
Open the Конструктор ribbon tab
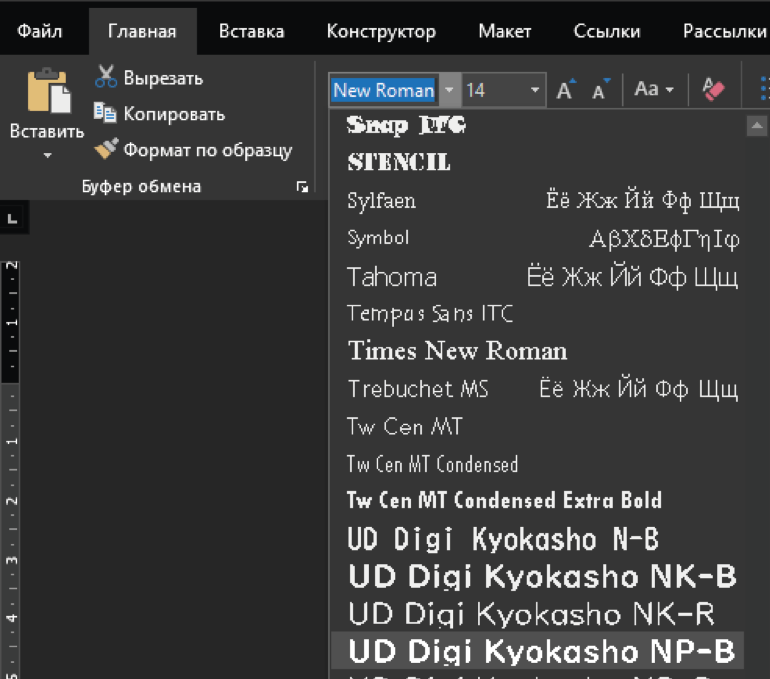click(381, 31)
